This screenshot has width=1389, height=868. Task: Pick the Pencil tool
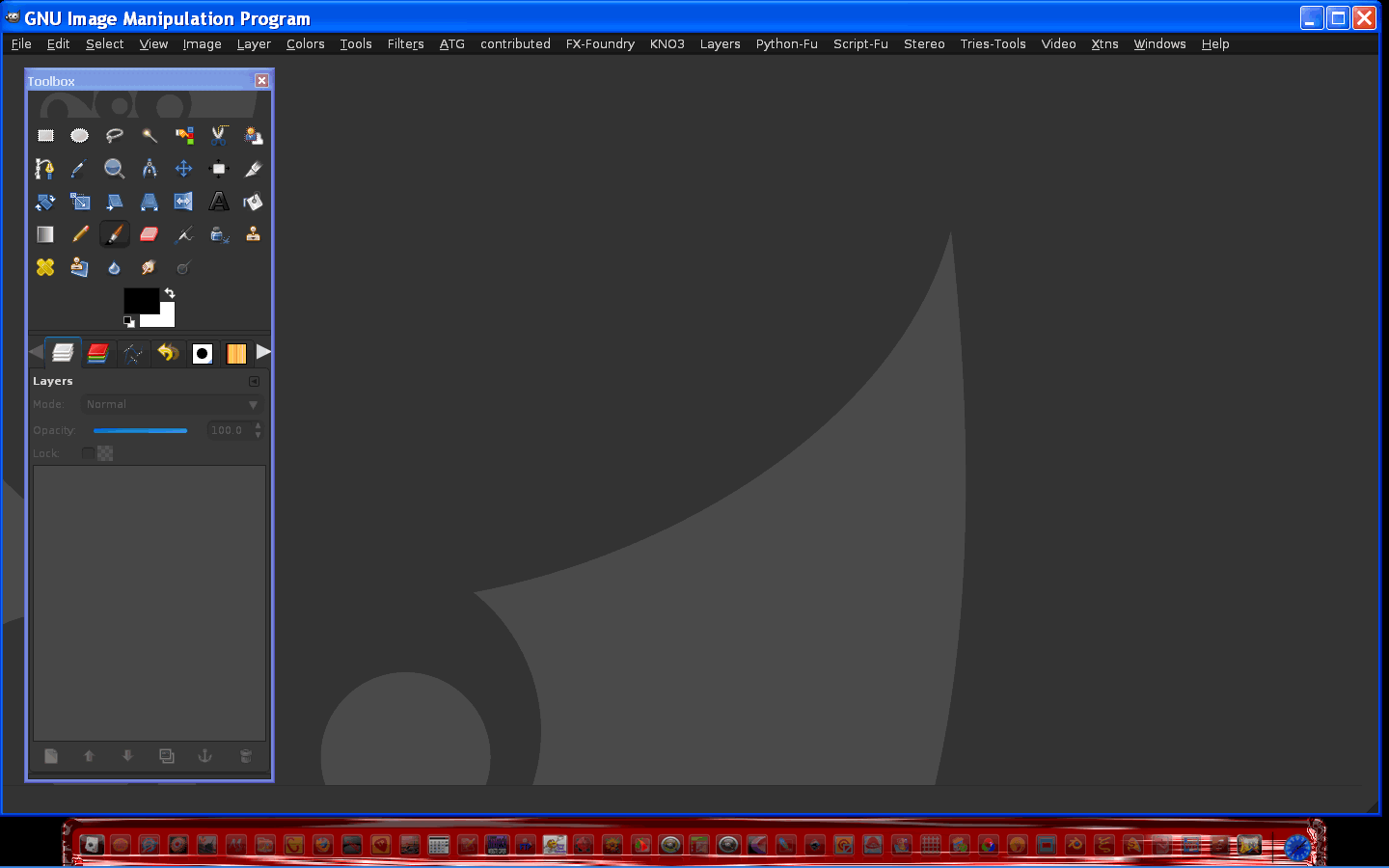click(80, 234)
